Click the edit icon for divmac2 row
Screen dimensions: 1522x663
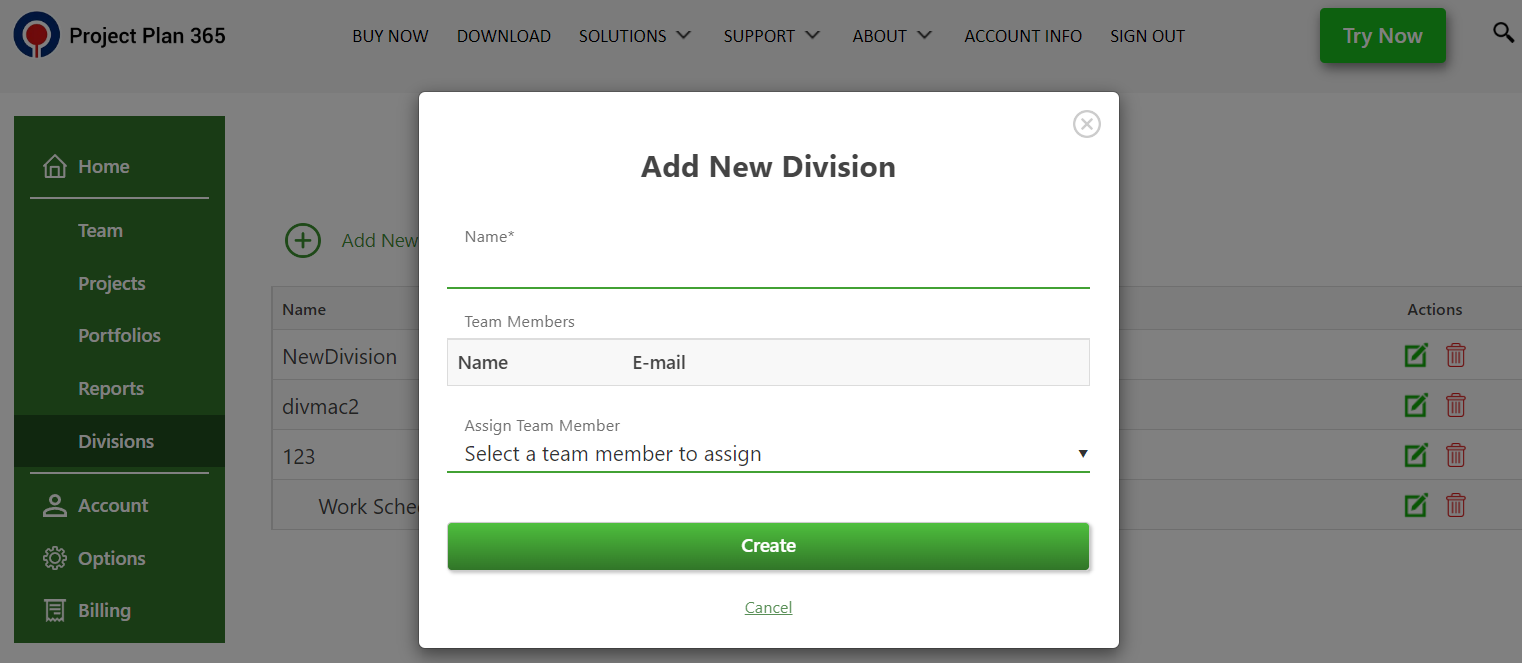tap(1416, 405)
